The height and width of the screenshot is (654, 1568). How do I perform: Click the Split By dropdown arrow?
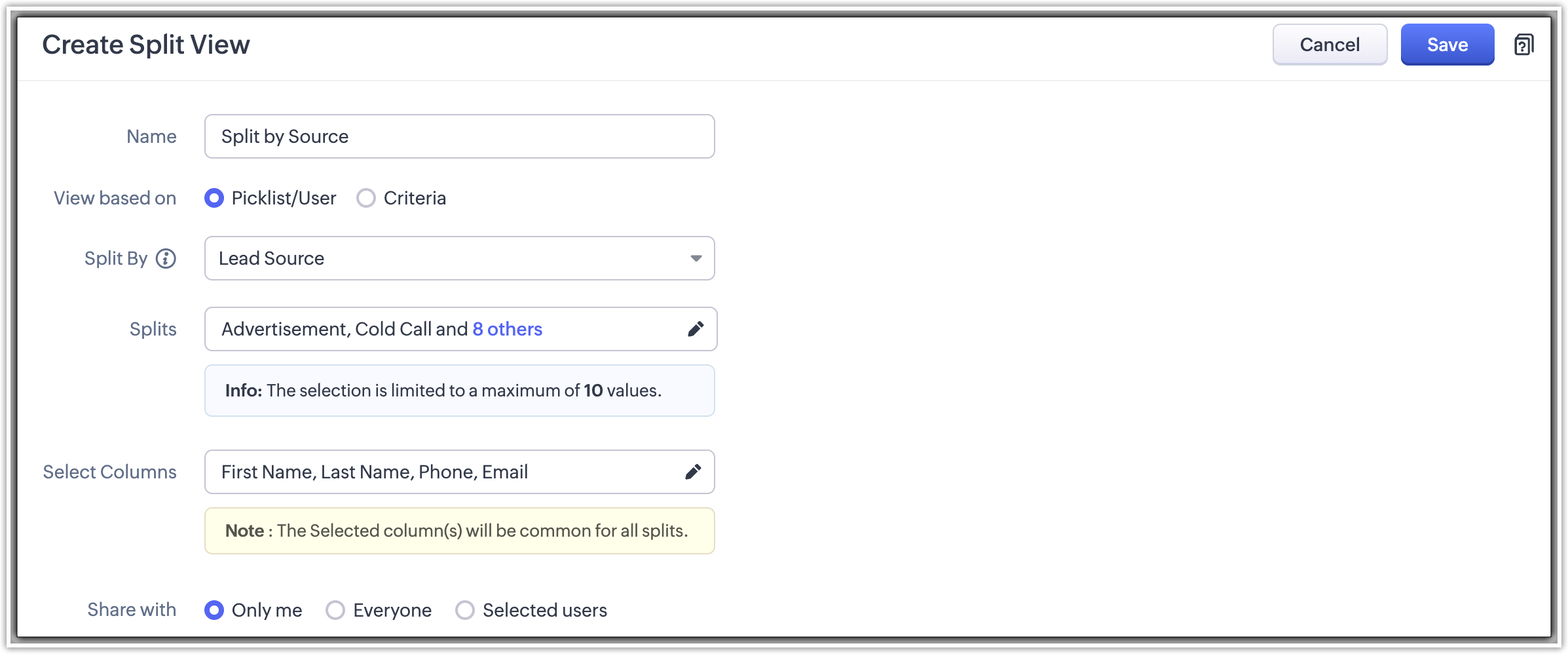[x=696, y=258]
